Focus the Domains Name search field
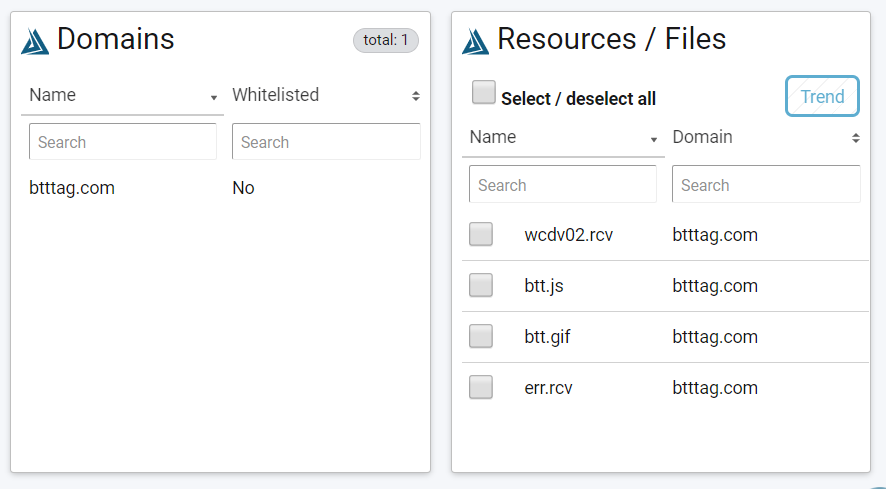The width and height of the screenshot is (886, 489). click(x=123, y=142)
